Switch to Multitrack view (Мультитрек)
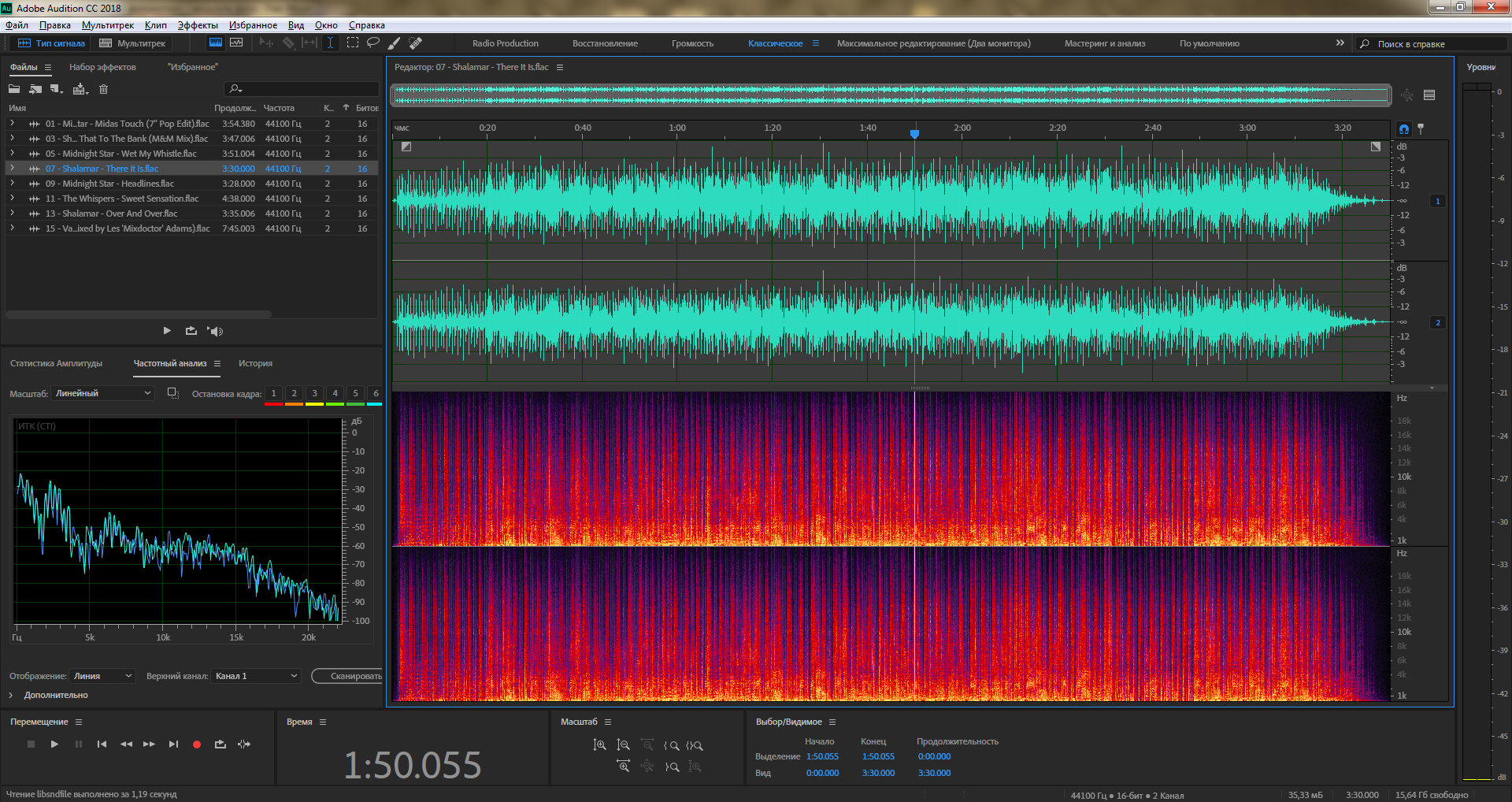The height and width of the screenshot is (802, 1512). (132, 43)
